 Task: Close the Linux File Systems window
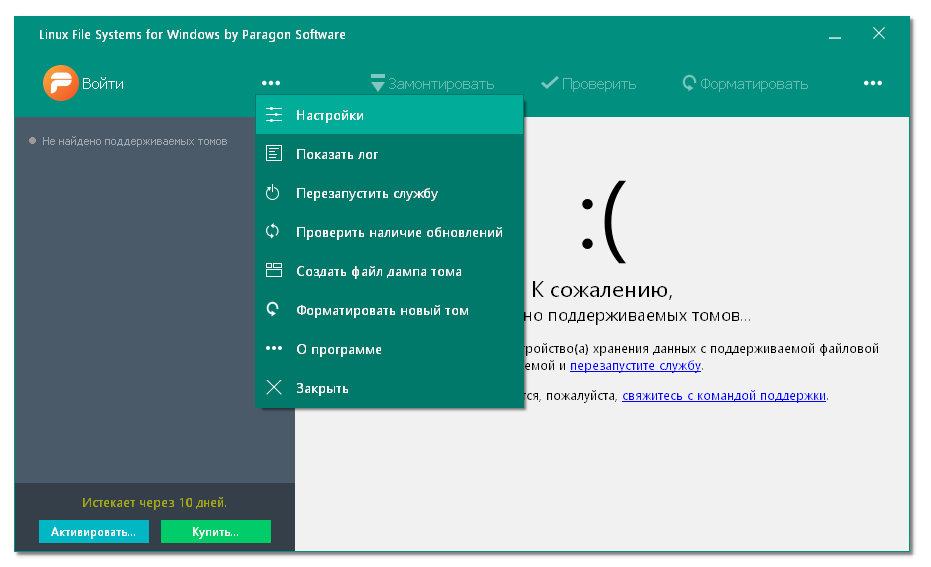tap(879, 33)
